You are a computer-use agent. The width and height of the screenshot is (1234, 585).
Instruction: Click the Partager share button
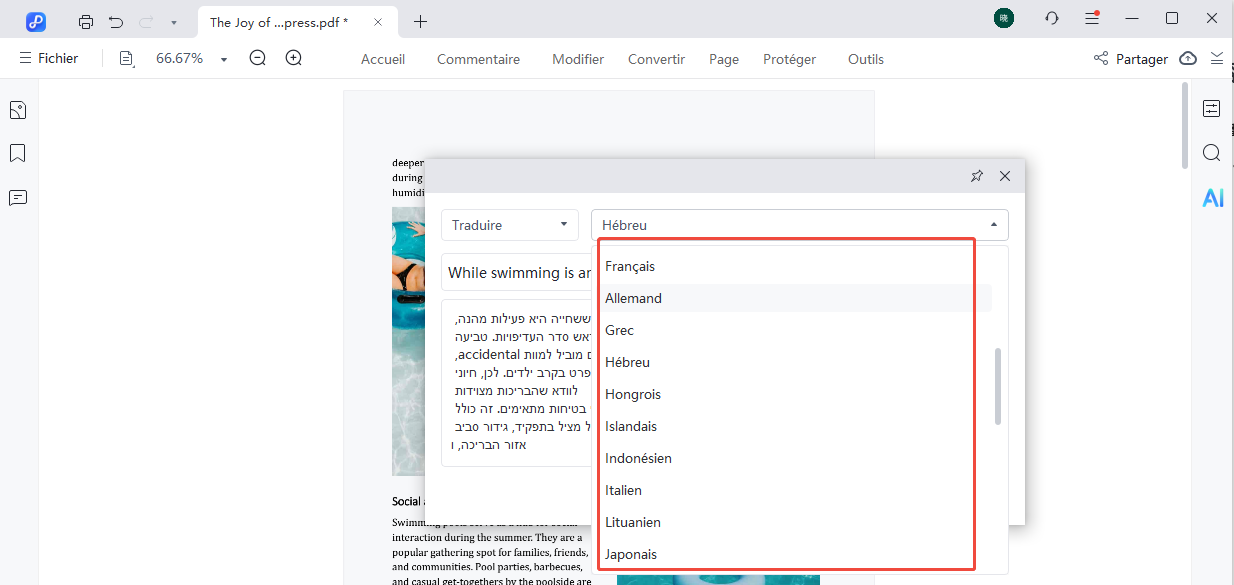point(1131,59)
